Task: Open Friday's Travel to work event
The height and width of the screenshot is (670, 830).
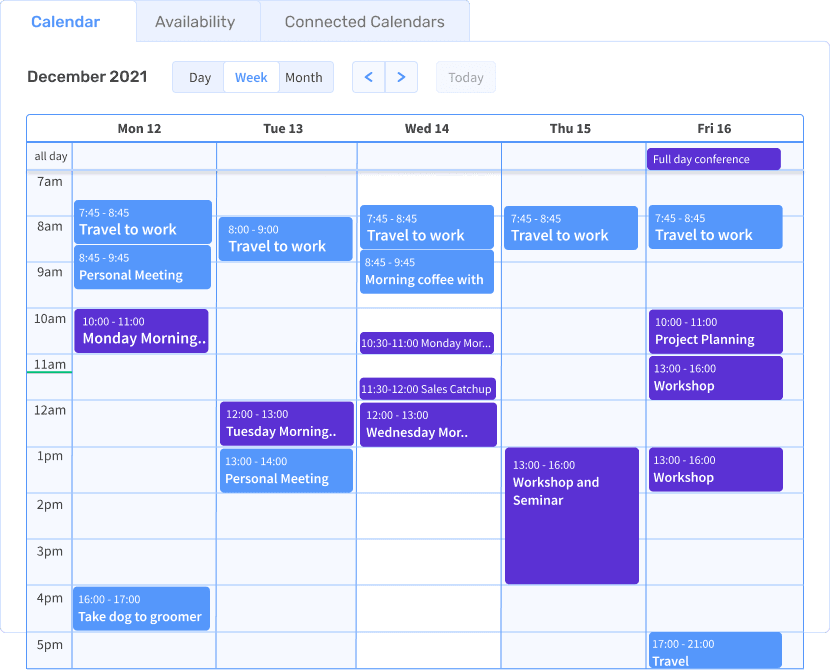Action: [716, 227]
